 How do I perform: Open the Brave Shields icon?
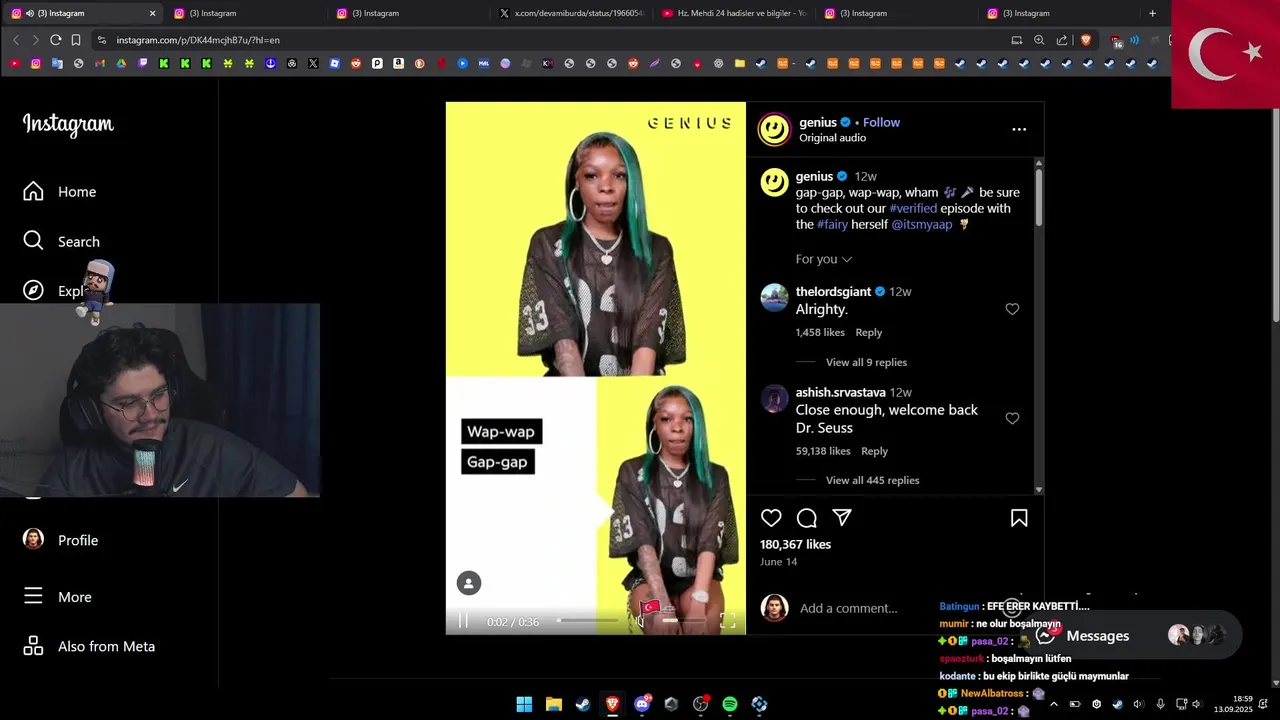coord(1086,40)
